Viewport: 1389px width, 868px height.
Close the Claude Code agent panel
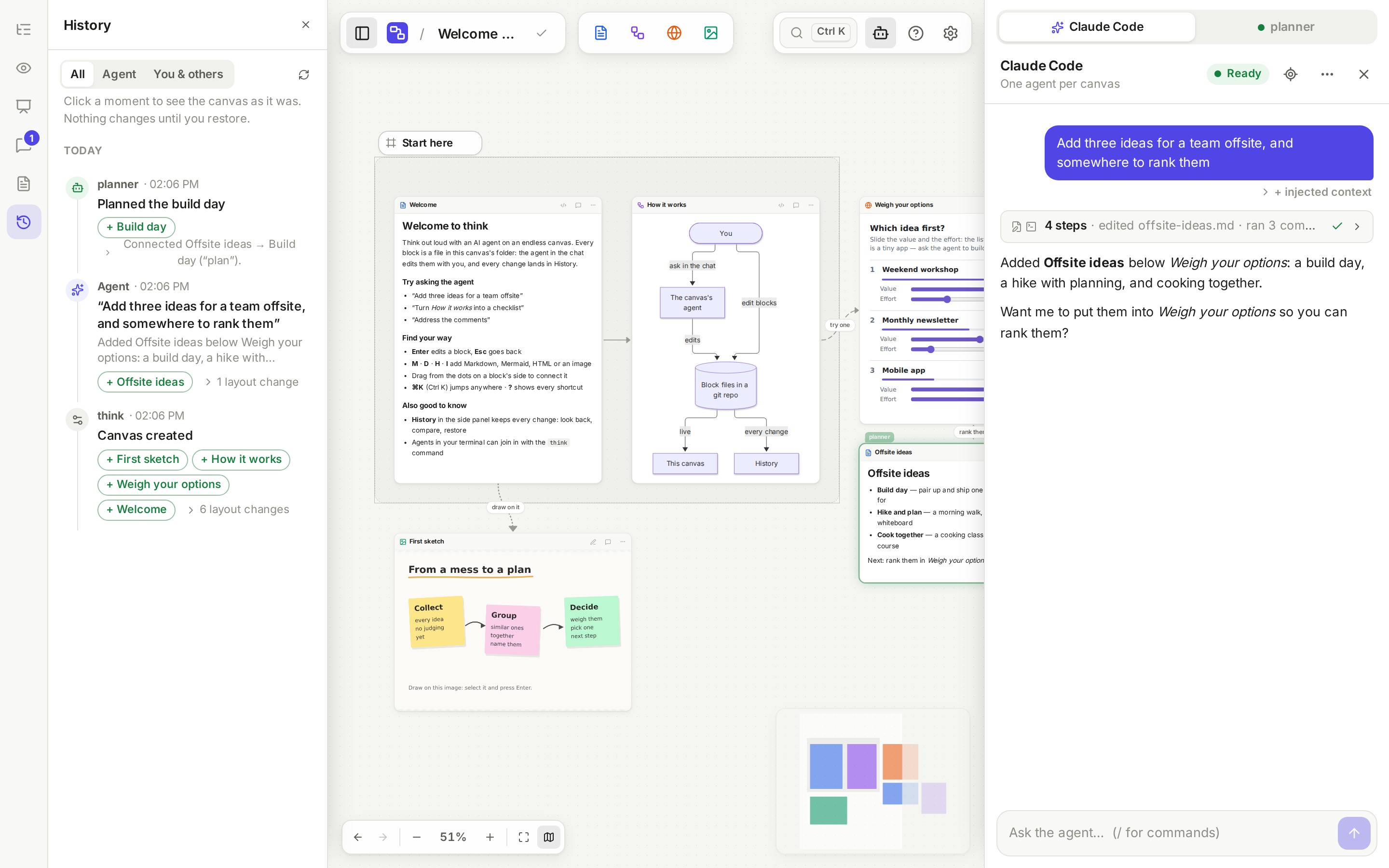click(1364, 74)
